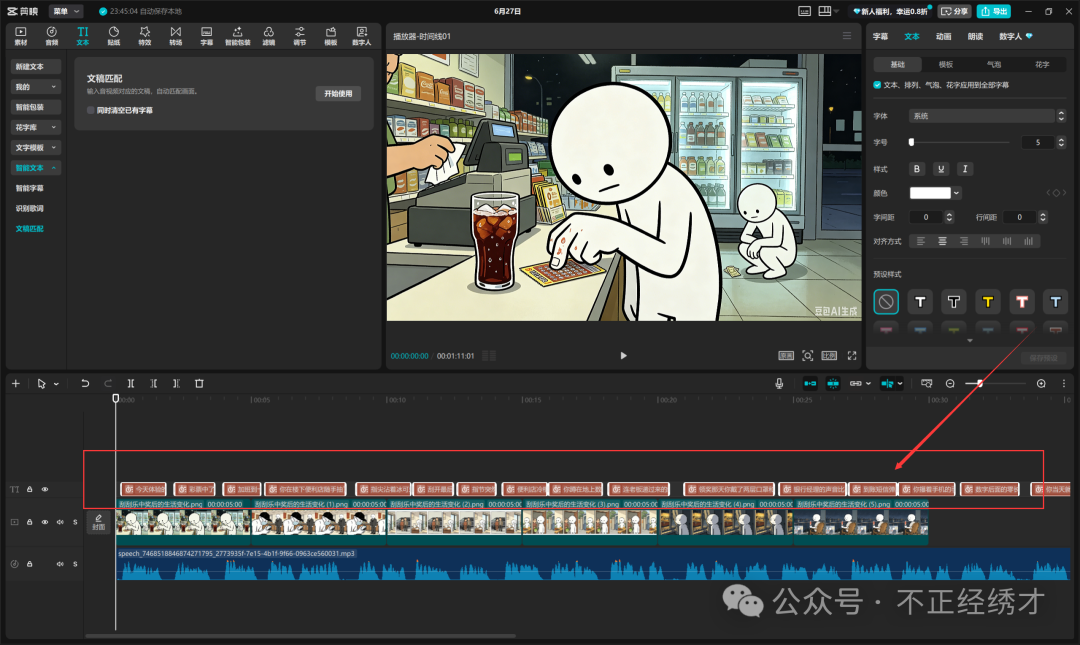This screenshot has height=645, width=1080.
Task: Open the 素材 media panel
Action: click(x=21, y=36)
